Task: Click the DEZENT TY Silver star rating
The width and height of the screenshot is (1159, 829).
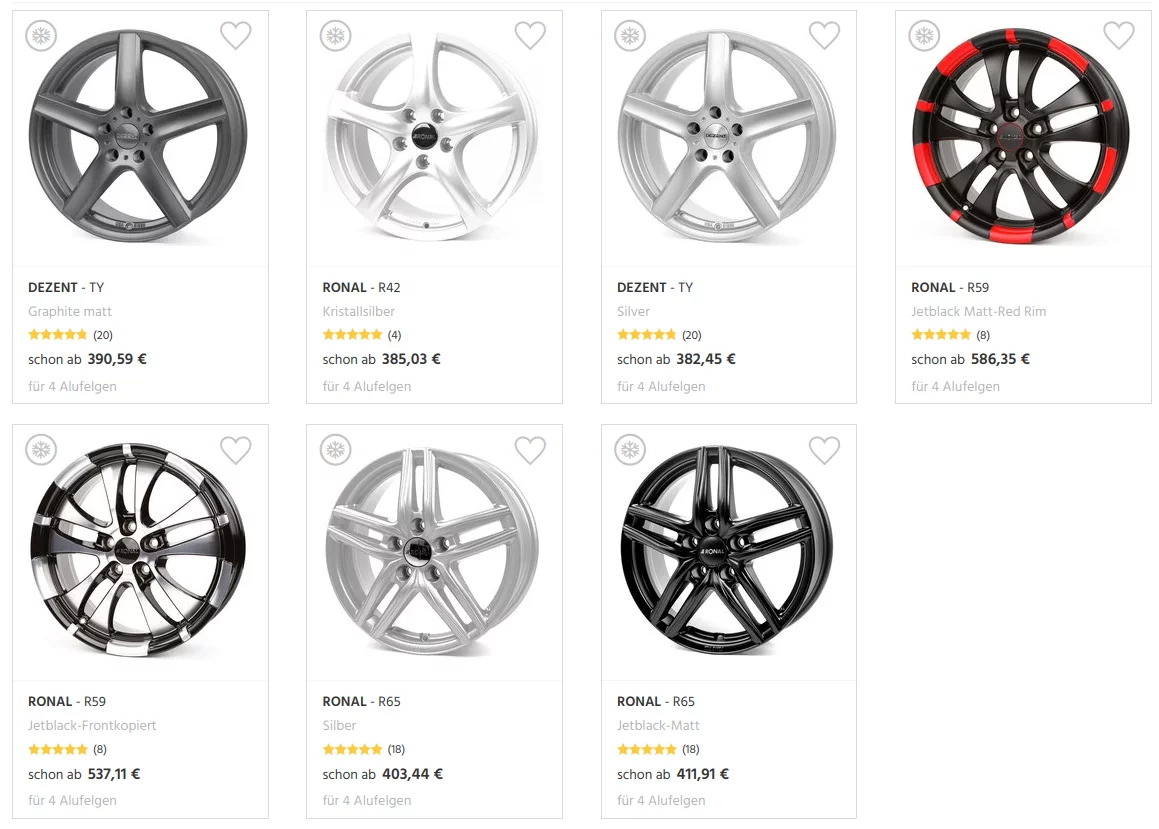Action: pos(646,335)
